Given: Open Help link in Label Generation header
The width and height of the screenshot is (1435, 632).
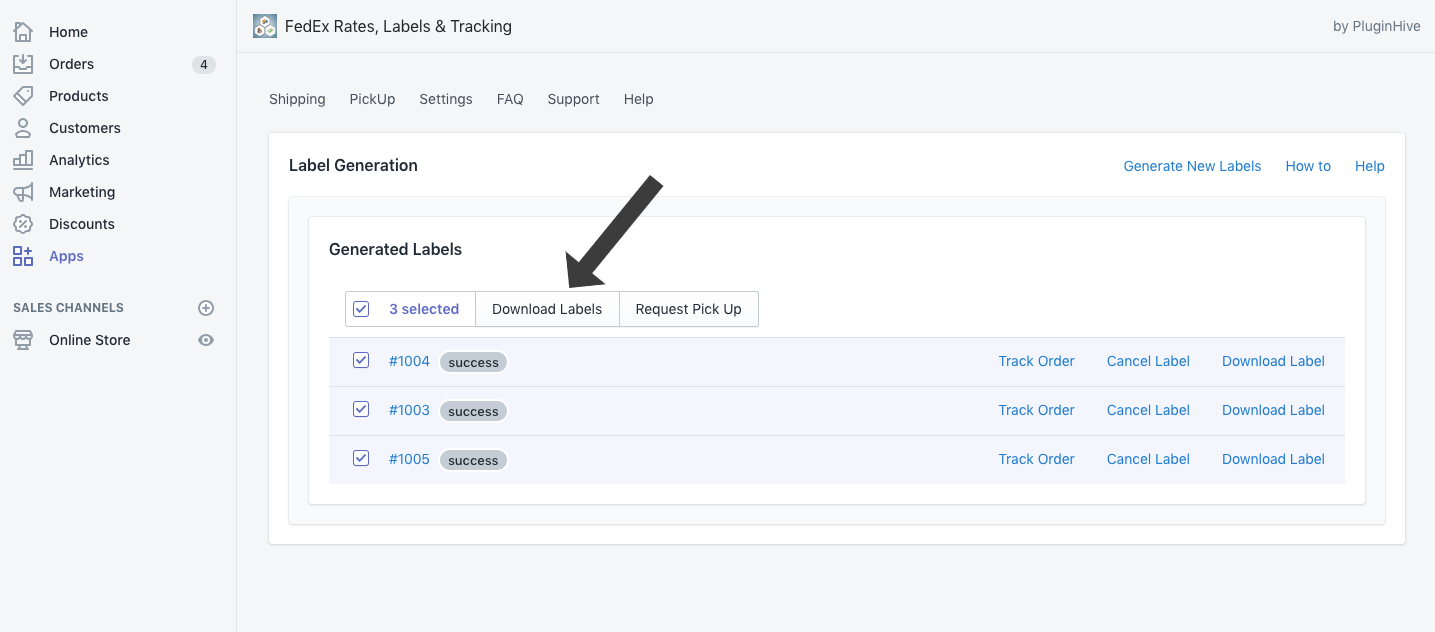Looking at the screenshot, I should [1370, 166].
